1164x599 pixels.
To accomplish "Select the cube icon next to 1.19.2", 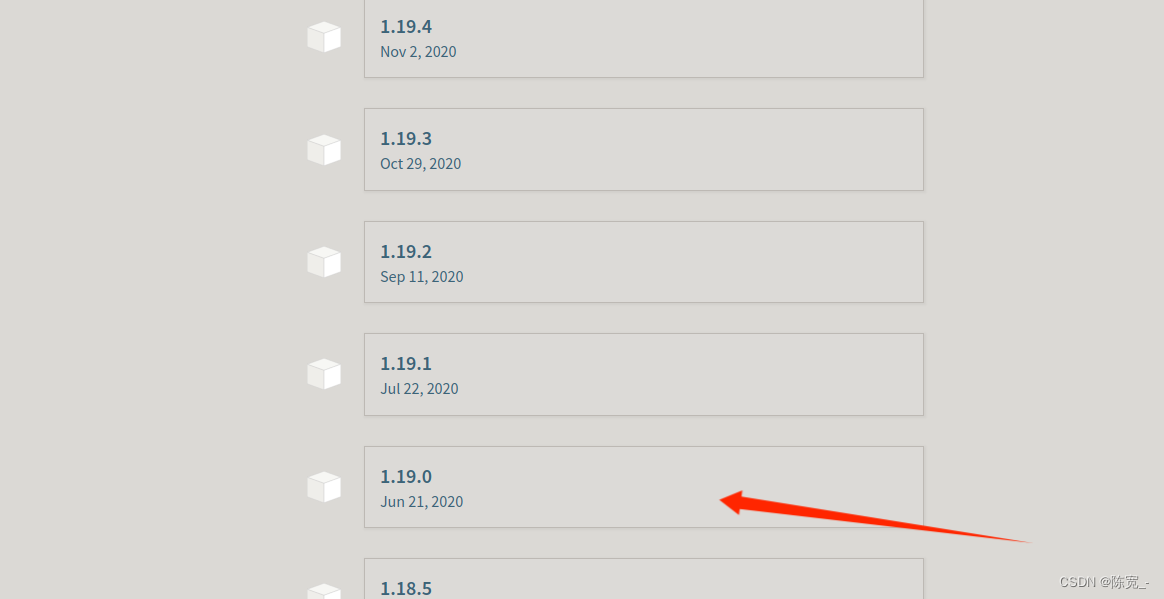I will tap(324, 262).
